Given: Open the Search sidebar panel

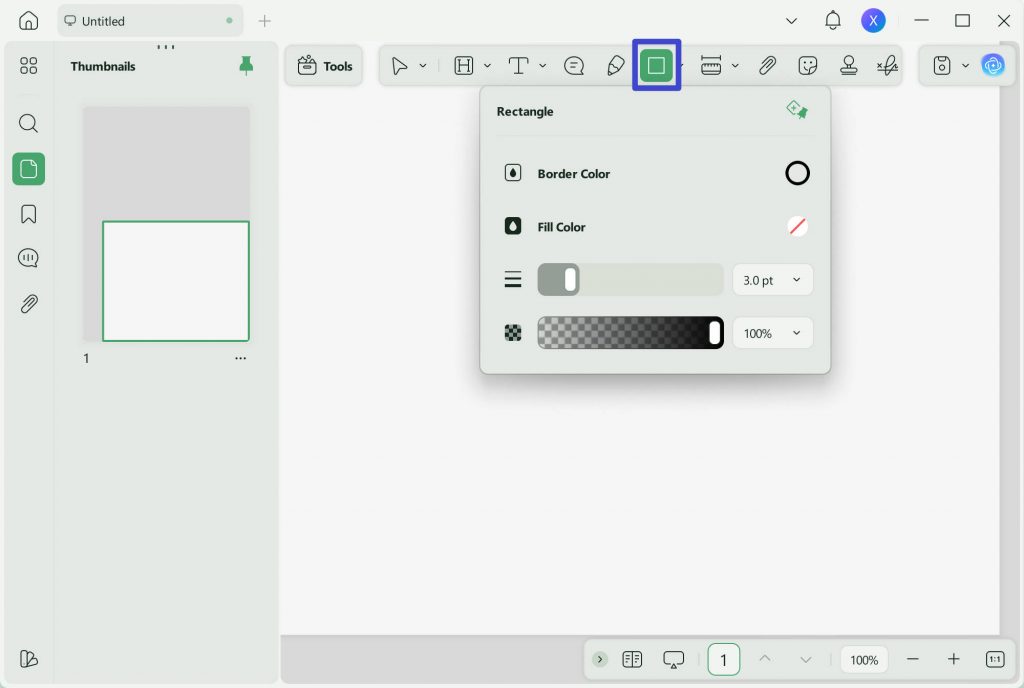Looking at the screenshot, I should (x=28, y=123).
